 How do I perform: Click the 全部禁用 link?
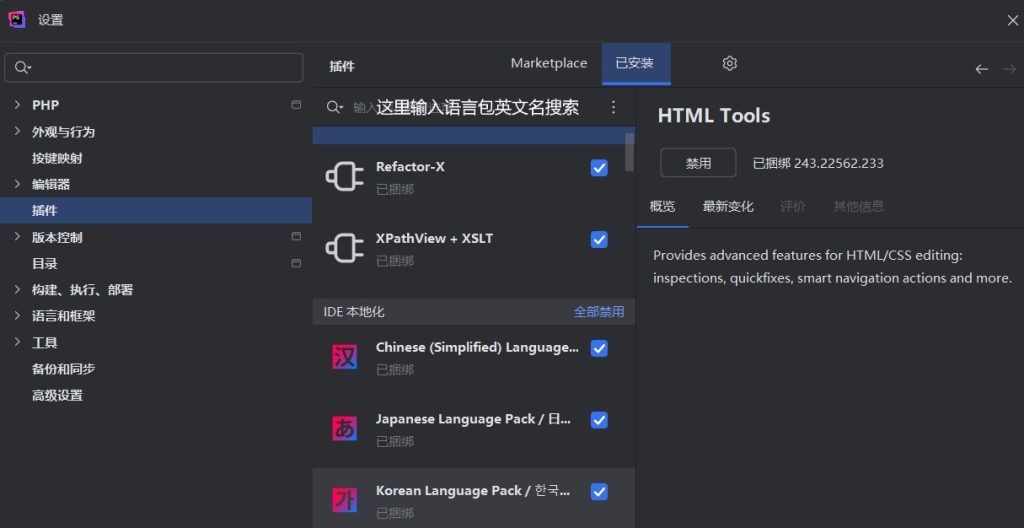click(x=599, y=312)
